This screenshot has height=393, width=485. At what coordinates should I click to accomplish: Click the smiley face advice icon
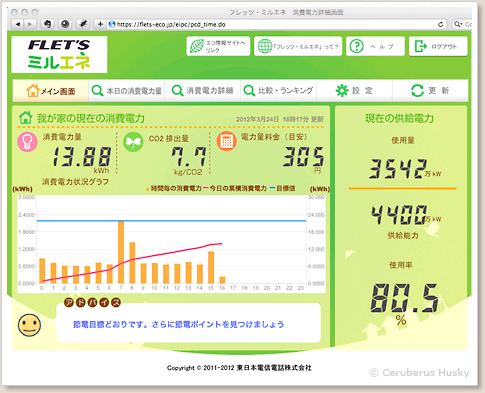coord(29,325)
